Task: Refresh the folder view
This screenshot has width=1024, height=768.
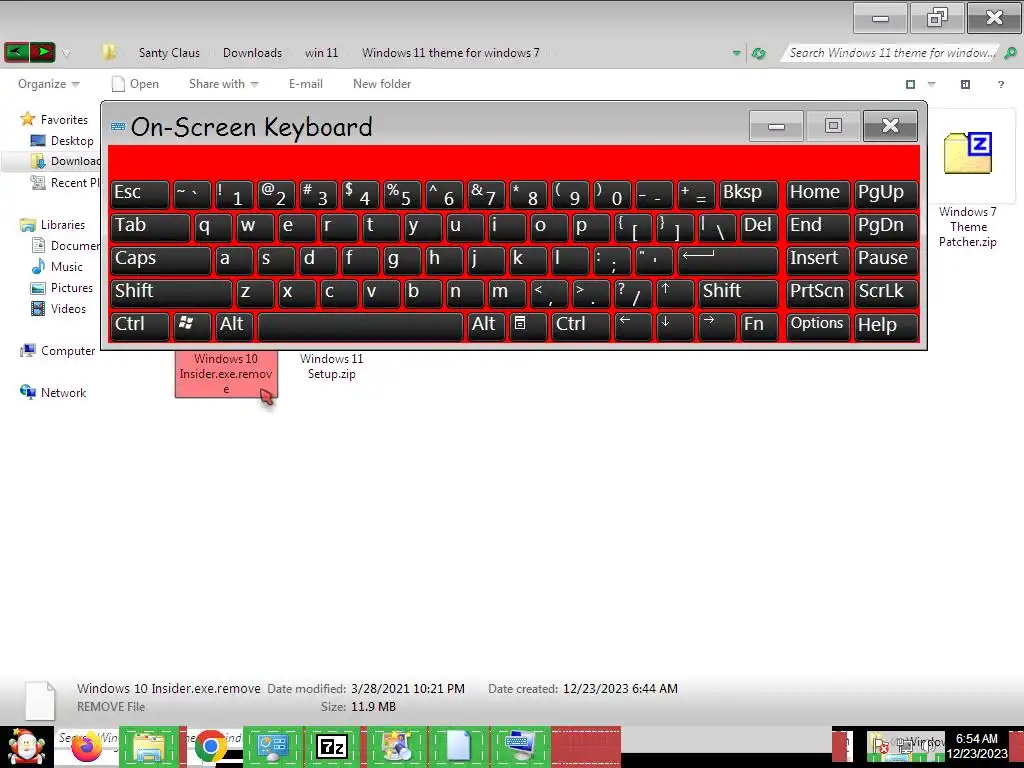Action: tap(758, 53)
